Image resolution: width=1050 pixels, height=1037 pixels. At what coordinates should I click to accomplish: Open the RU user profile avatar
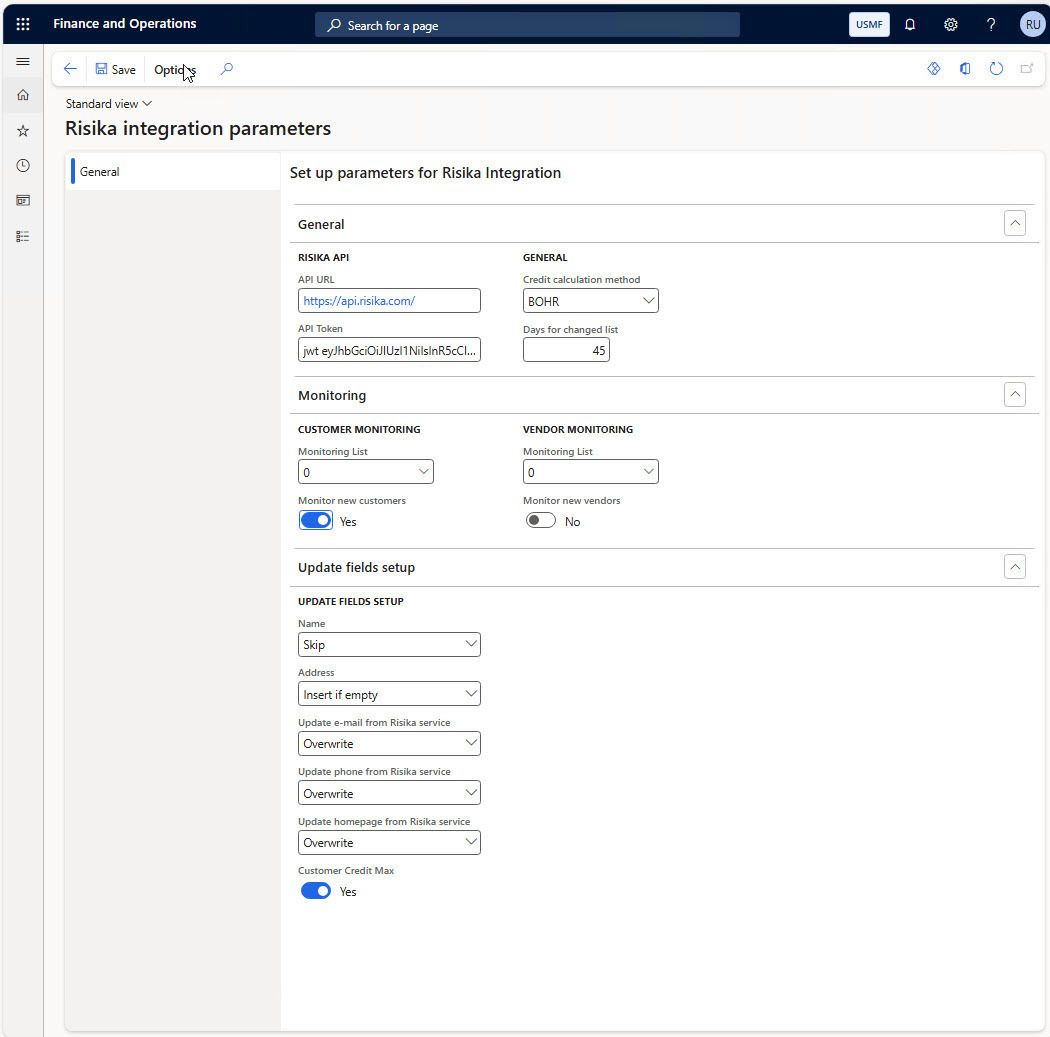[1032, 25]
